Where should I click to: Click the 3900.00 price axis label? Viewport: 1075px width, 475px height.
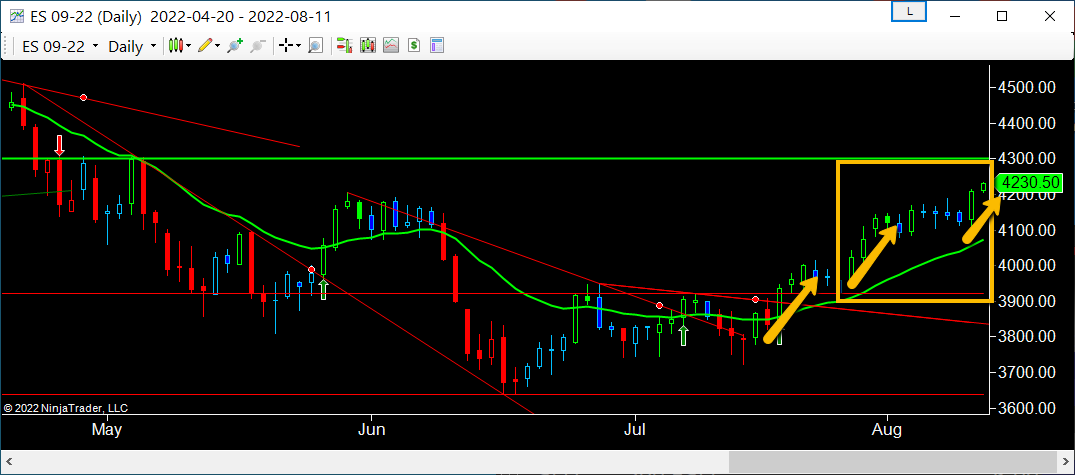[1029, 301]
